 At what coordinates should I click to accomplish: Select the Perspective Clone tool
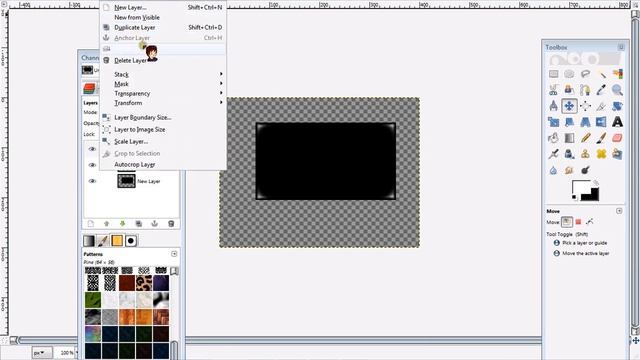(617, 154)
